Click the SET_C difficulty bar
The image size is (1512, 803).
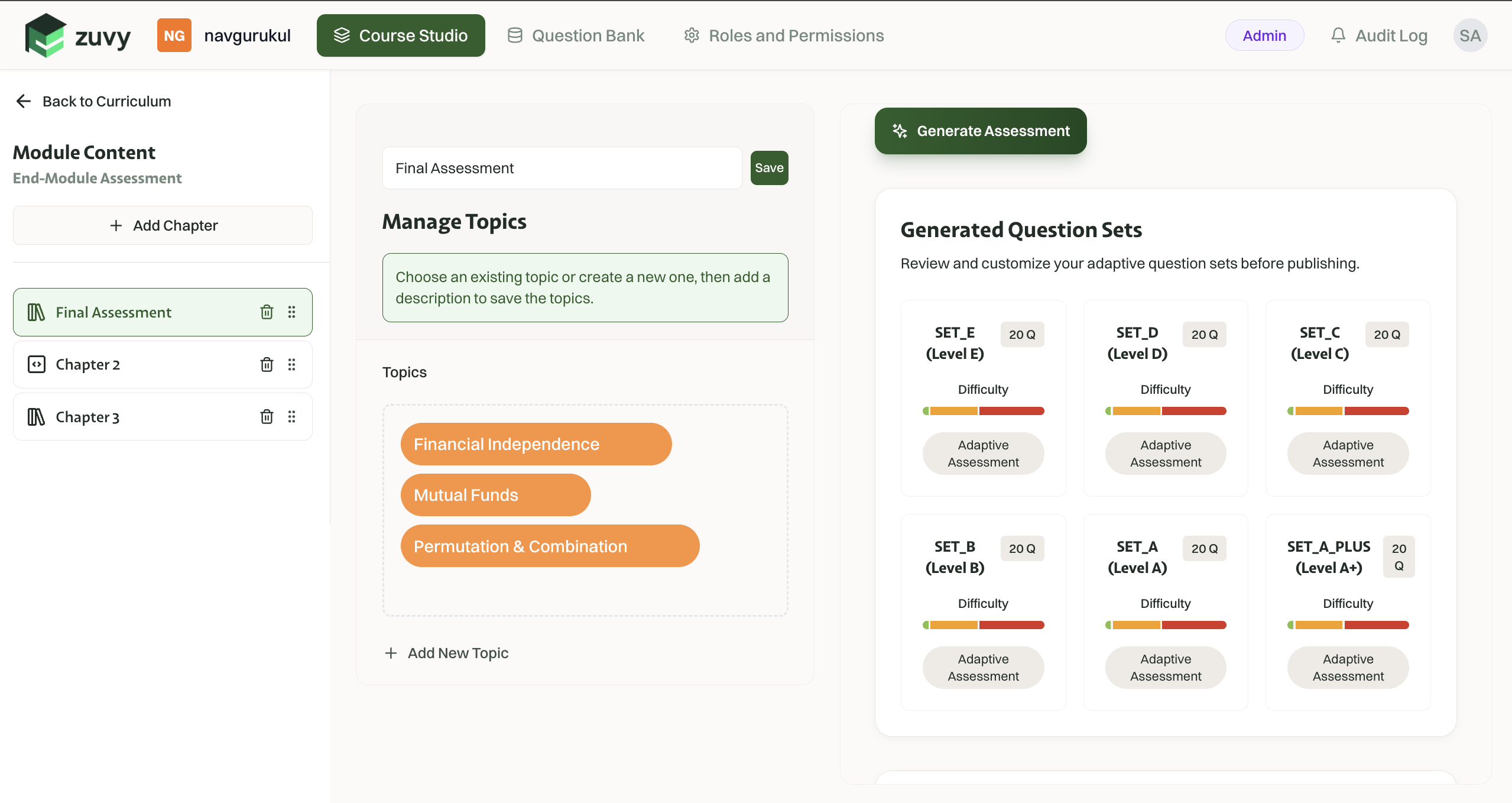[x=1348, y=411]
